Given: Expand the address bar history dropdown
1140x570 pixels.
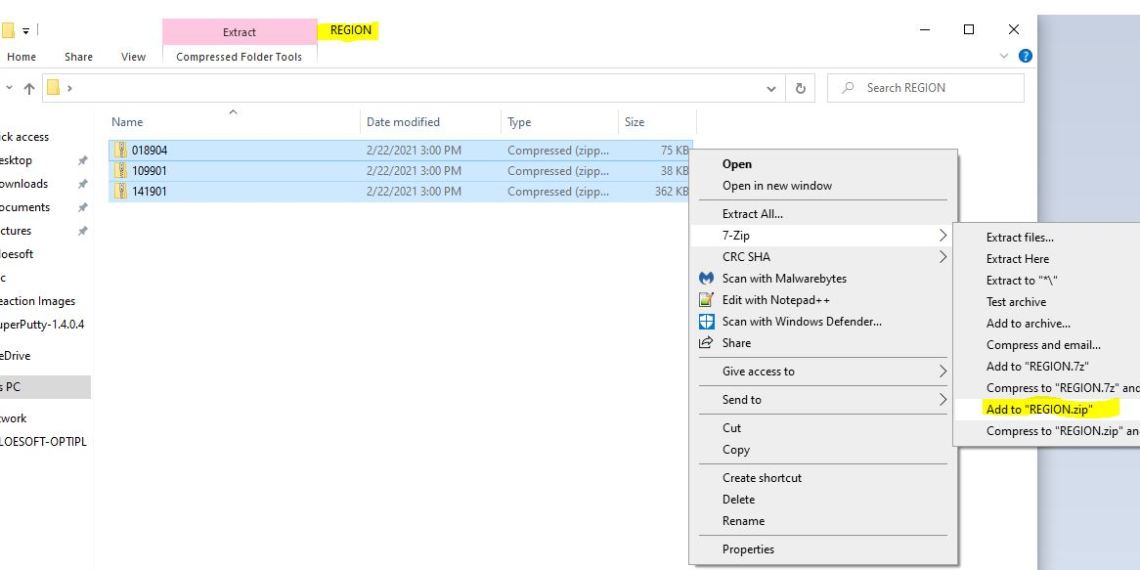Looking at the screenshot, I should pos(770,88).
